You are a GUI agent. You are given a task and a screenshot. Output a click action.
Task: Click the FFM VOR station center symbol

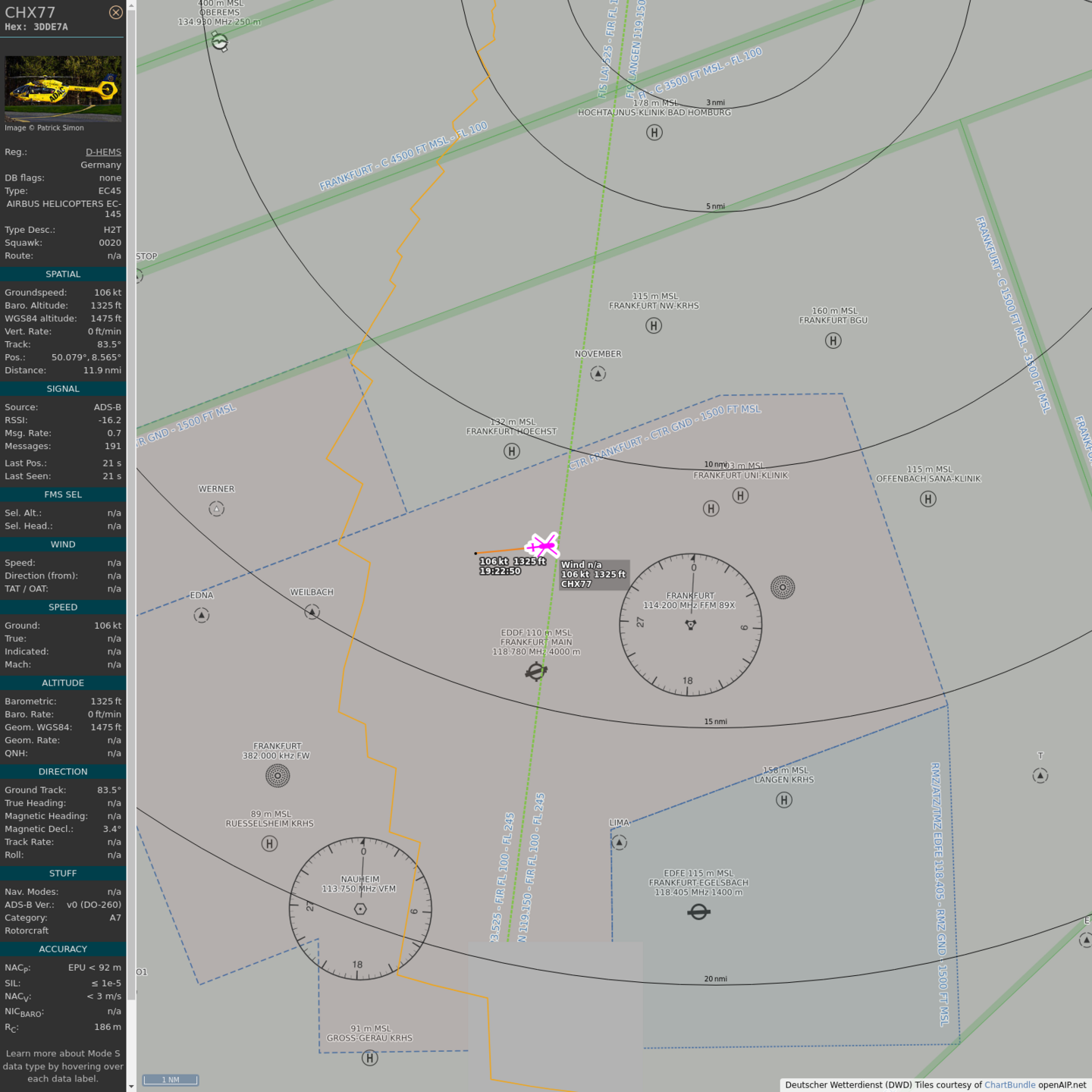point(690,625)
